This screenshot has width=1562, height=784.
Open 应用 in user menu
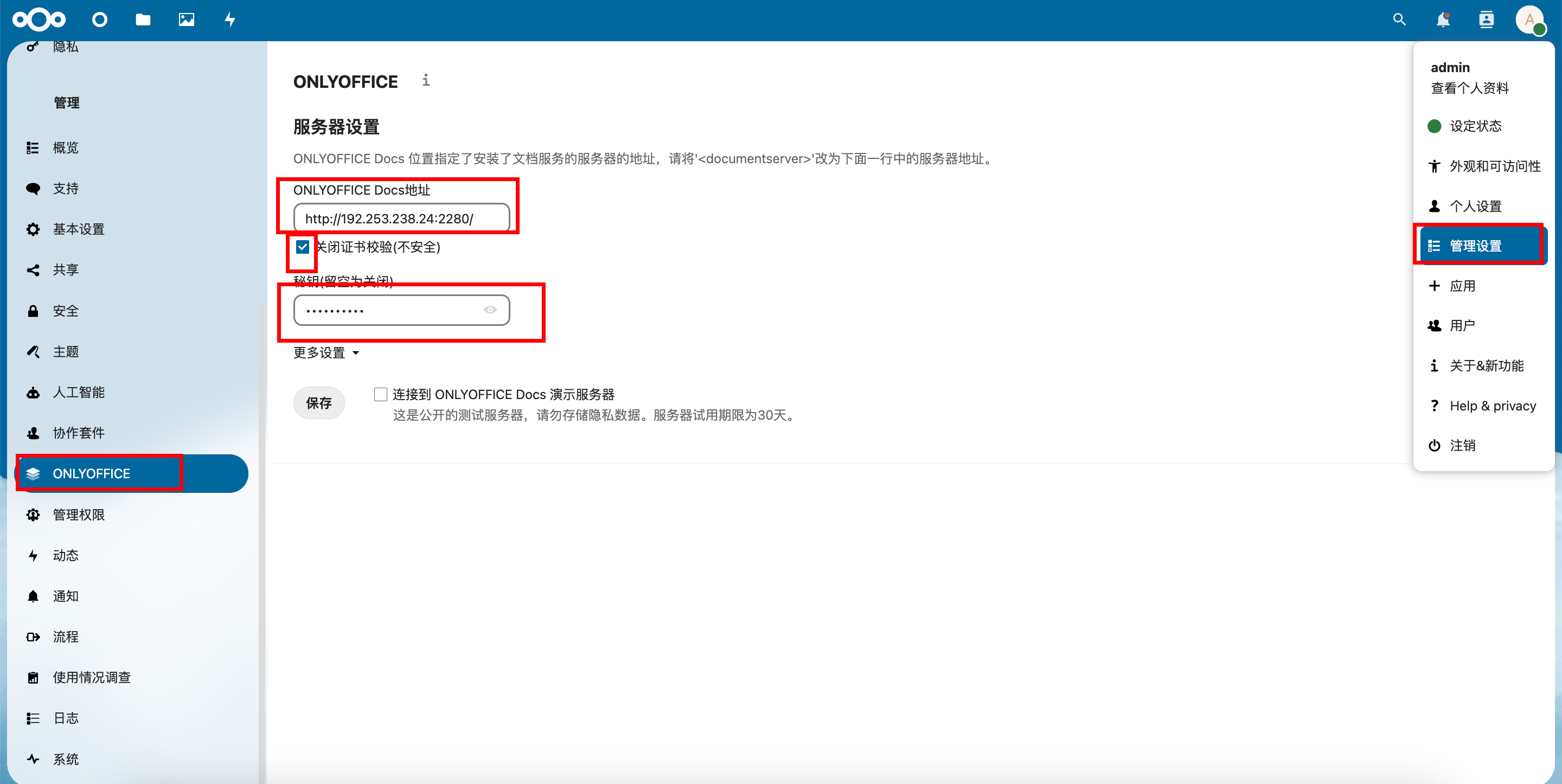1483,286
